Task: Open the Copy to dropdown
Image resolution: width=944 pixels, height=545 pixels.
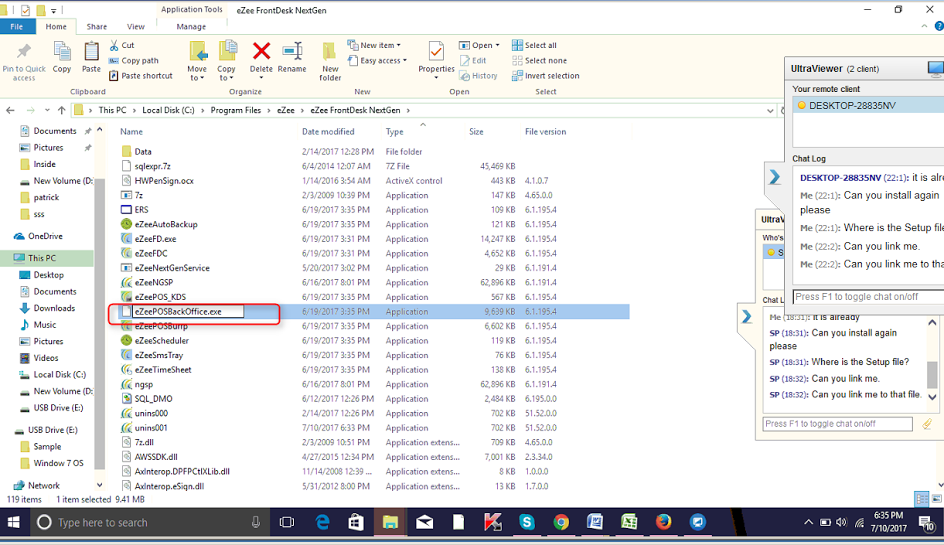Action: point(227,73)
